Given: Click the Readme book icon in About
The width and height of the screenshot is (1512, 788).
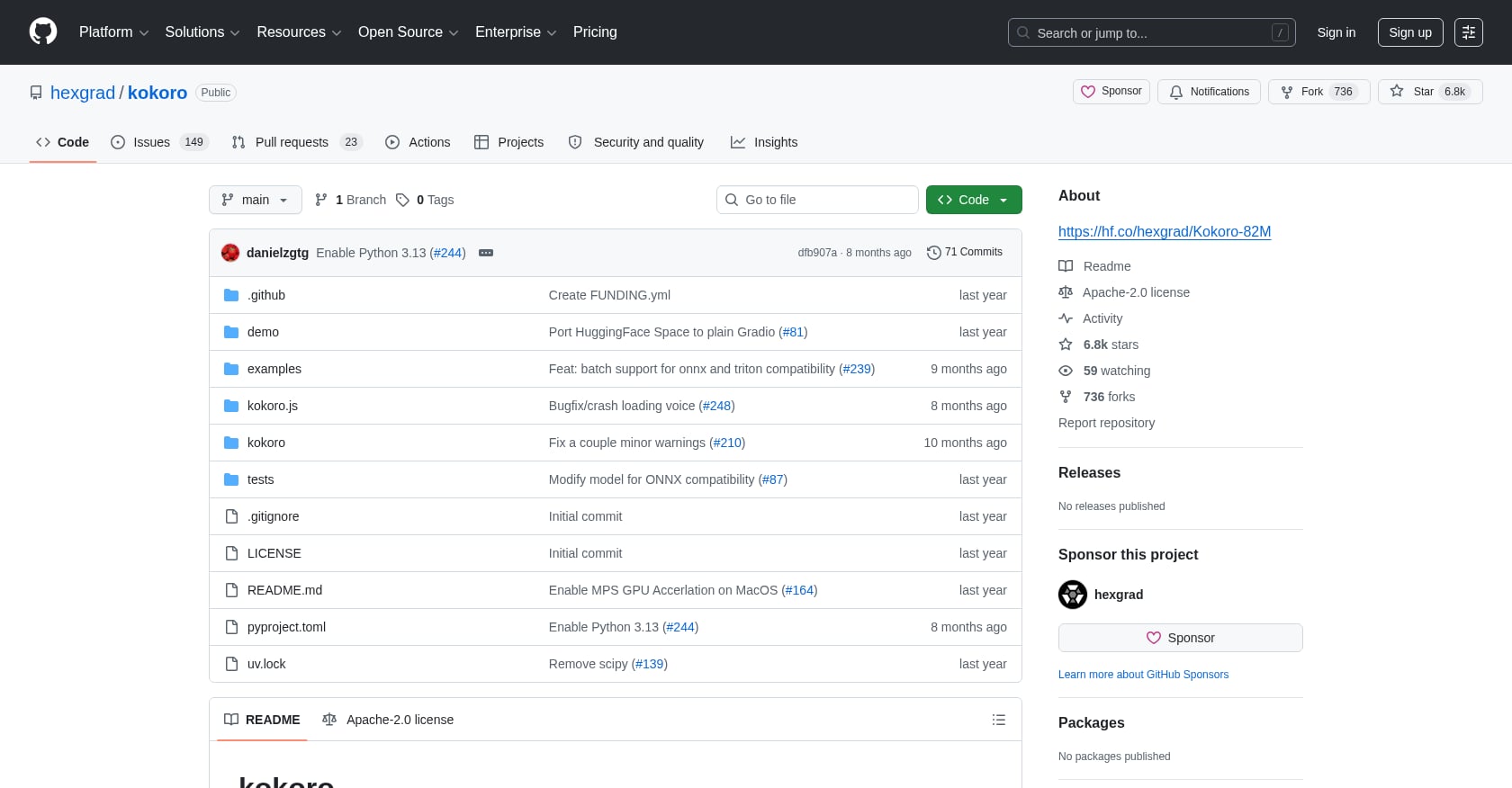Looking at the screenshot, I should [x=1066, y=266].
